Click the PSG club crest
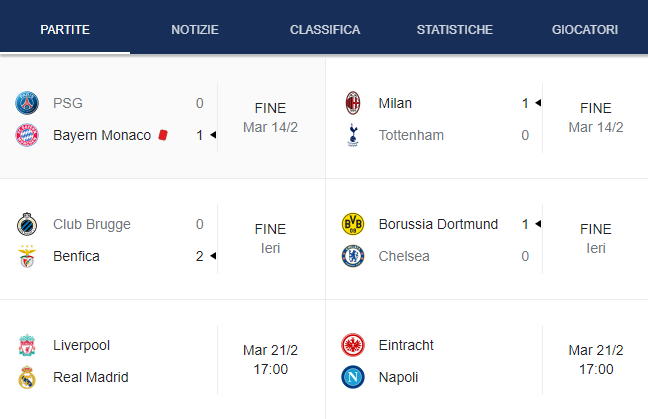The width and height of the screenshot is (648, 419). (x=27, y=103)
